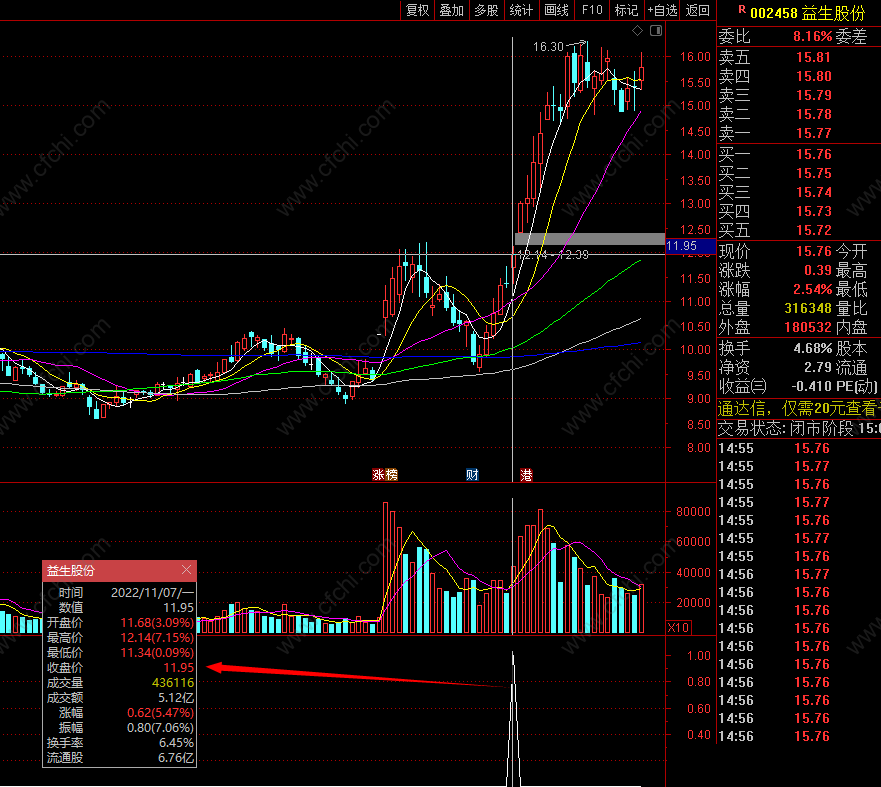
Task: Click the popup 最低价 11.34 value
Action: click(x=157, y=653)
